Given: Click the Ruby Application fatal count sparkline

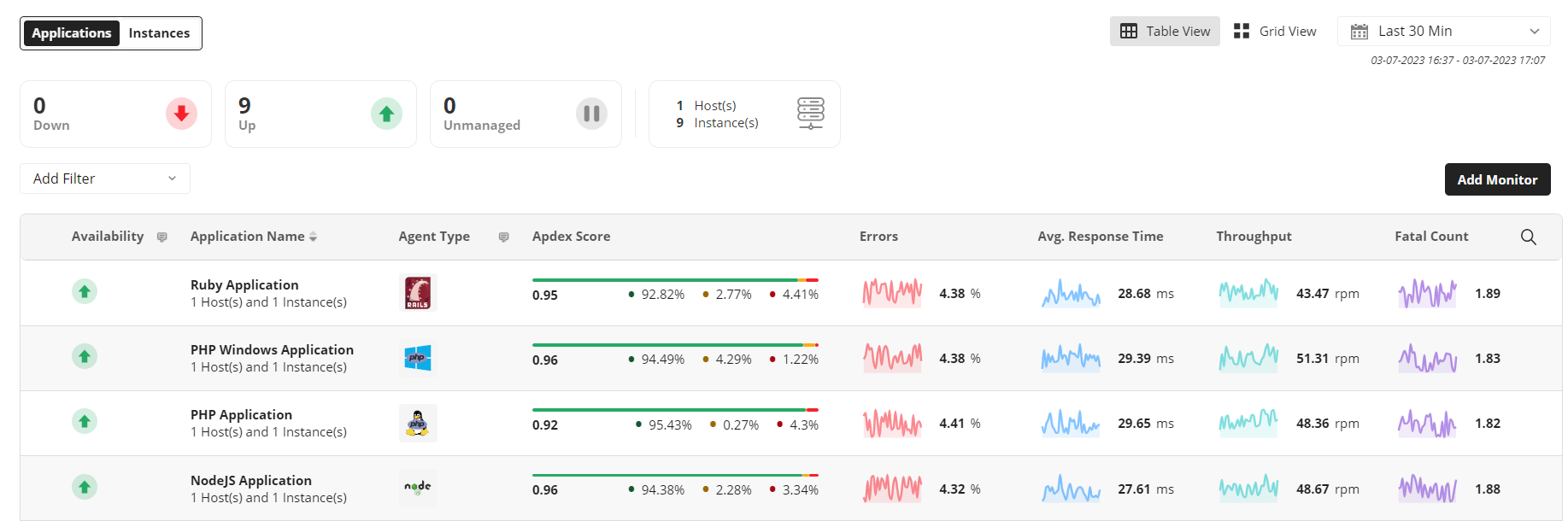Looking at the screenshot, I should tap(1427, 293).
